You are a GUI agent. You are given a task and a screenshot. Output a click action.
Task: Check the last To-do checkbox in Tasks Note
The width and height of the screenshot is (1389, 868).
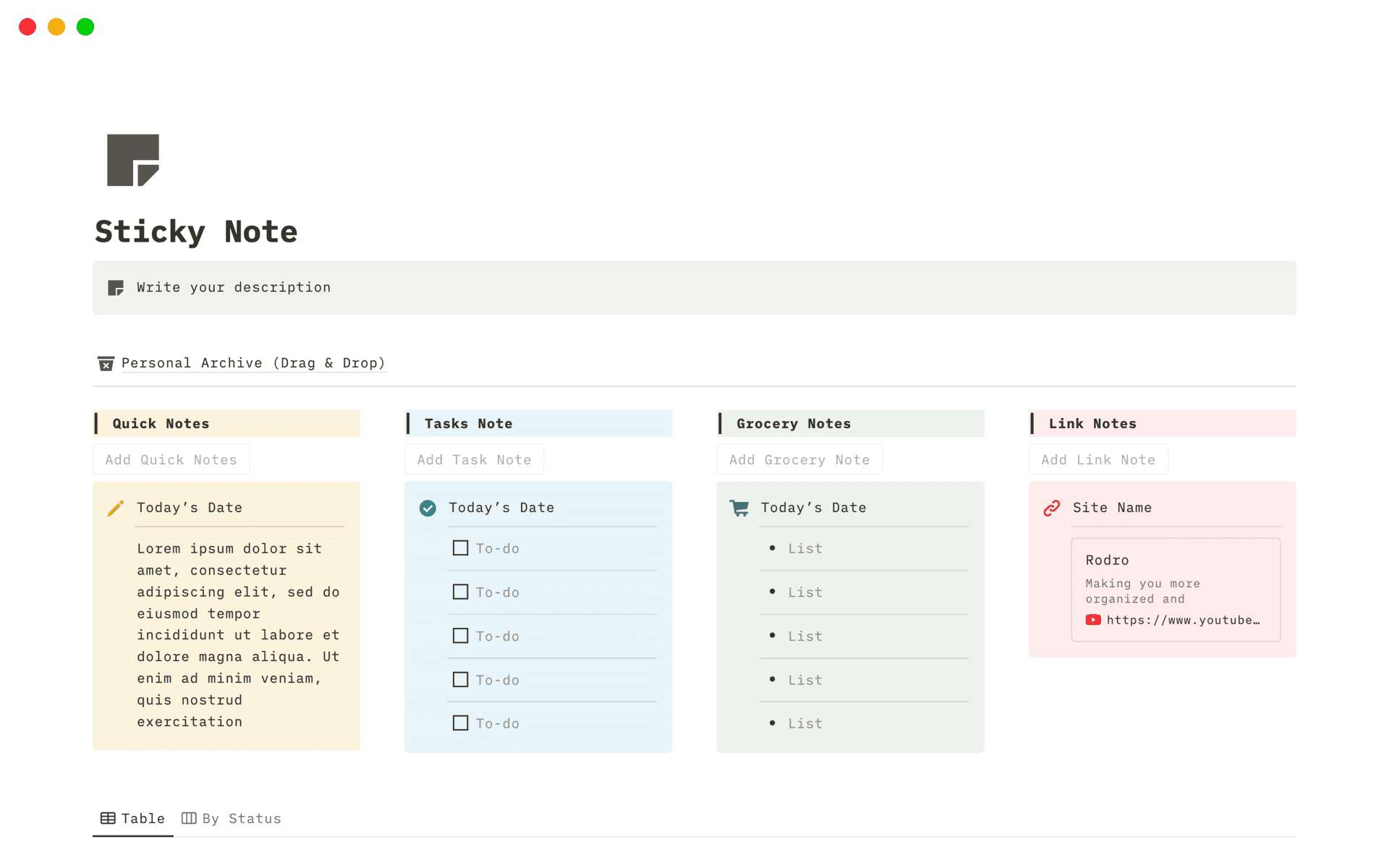(460, 723)
